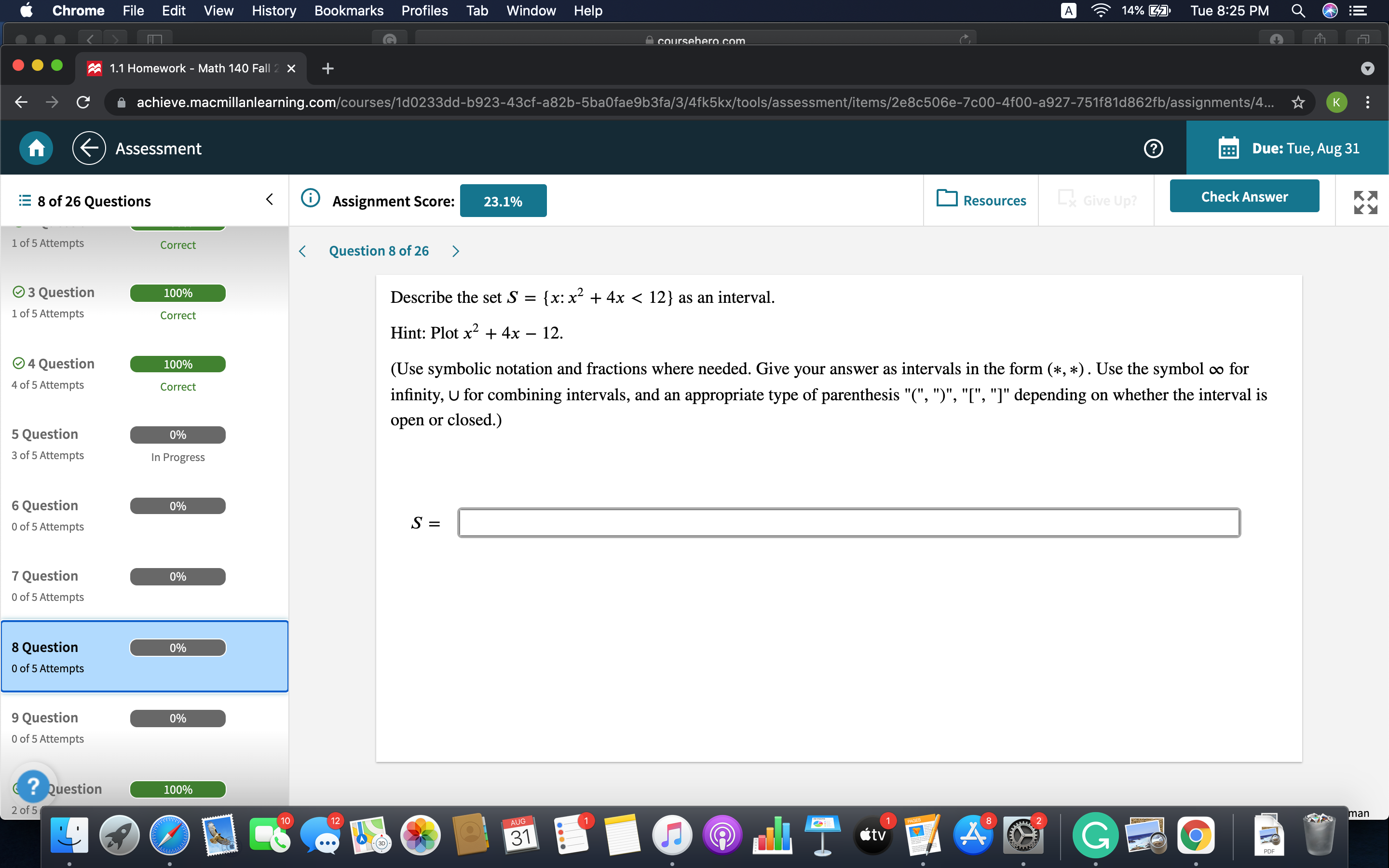Go to the next question arrow
This screenshot has width=1389, height=868.
click(x=456, y=251)
